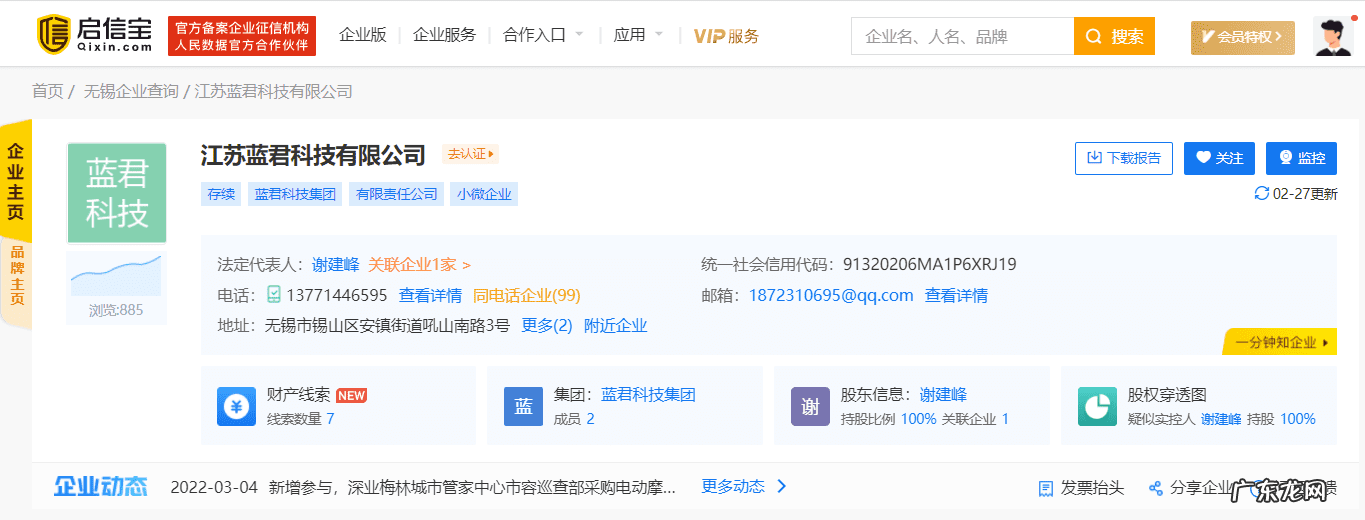Click 查看详情 next to email
1365x520 pixels.
tap(956, 295)
